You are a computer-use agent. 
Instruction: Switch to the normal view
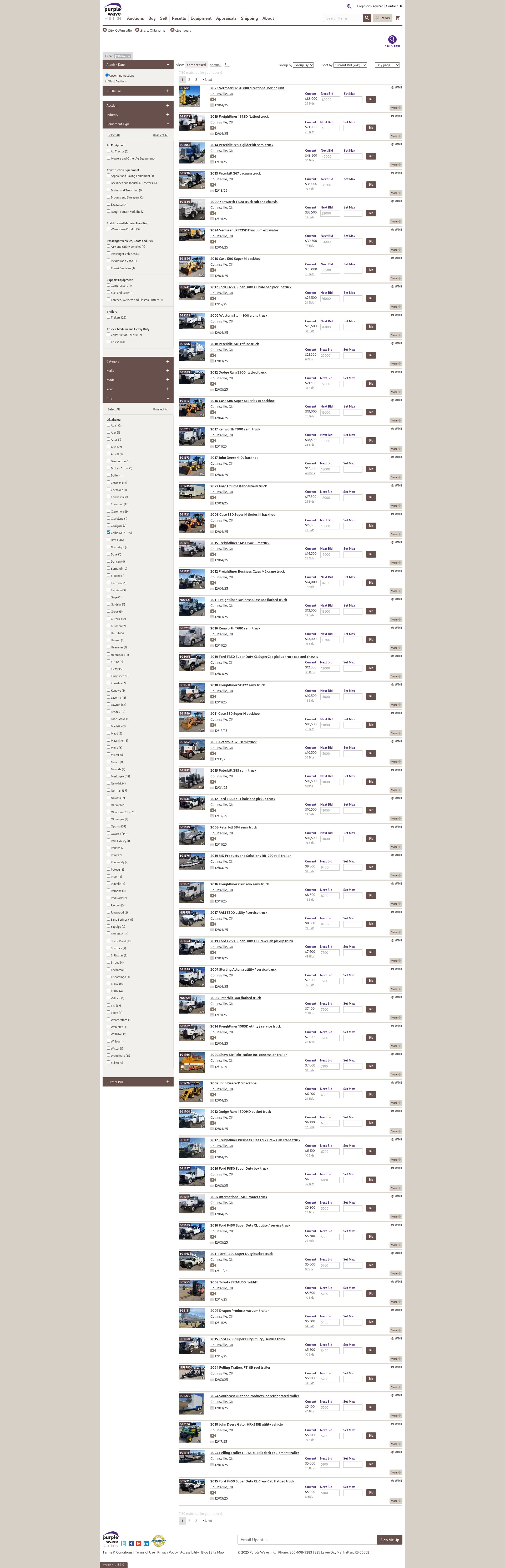point(215,64)
